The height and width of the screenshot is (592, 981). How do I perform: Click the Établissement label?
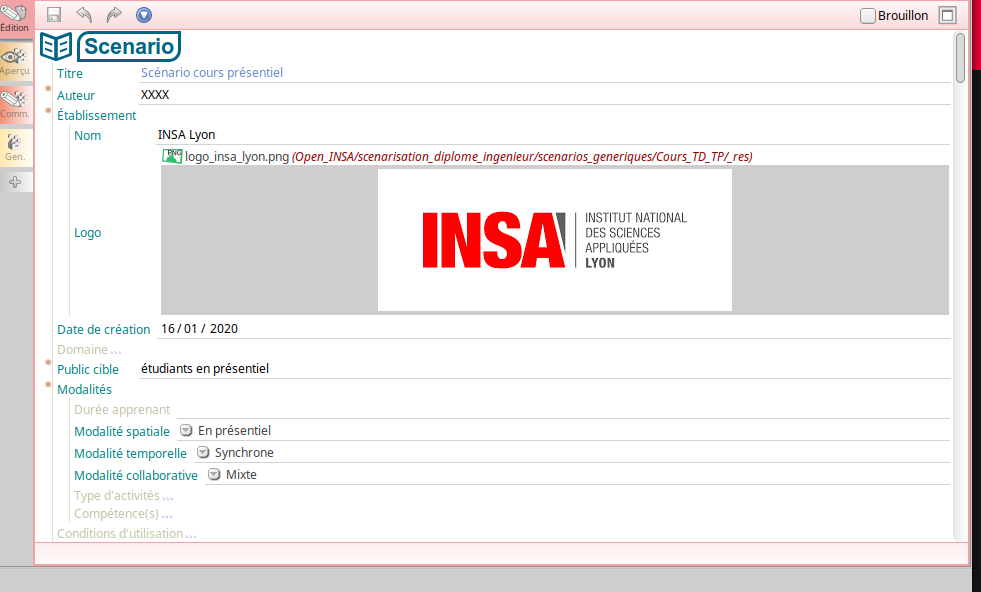coord(96,116)
